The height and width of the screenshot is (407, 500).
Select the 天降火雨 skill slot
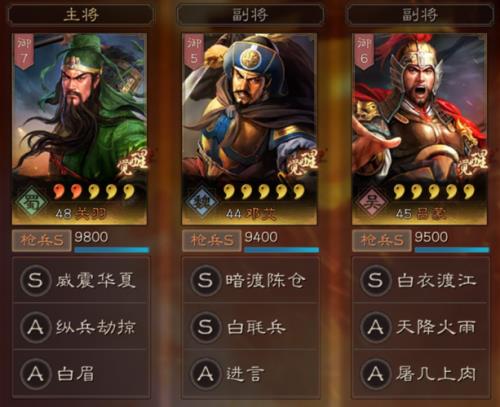pyautogui.click(x=421, y=327)
